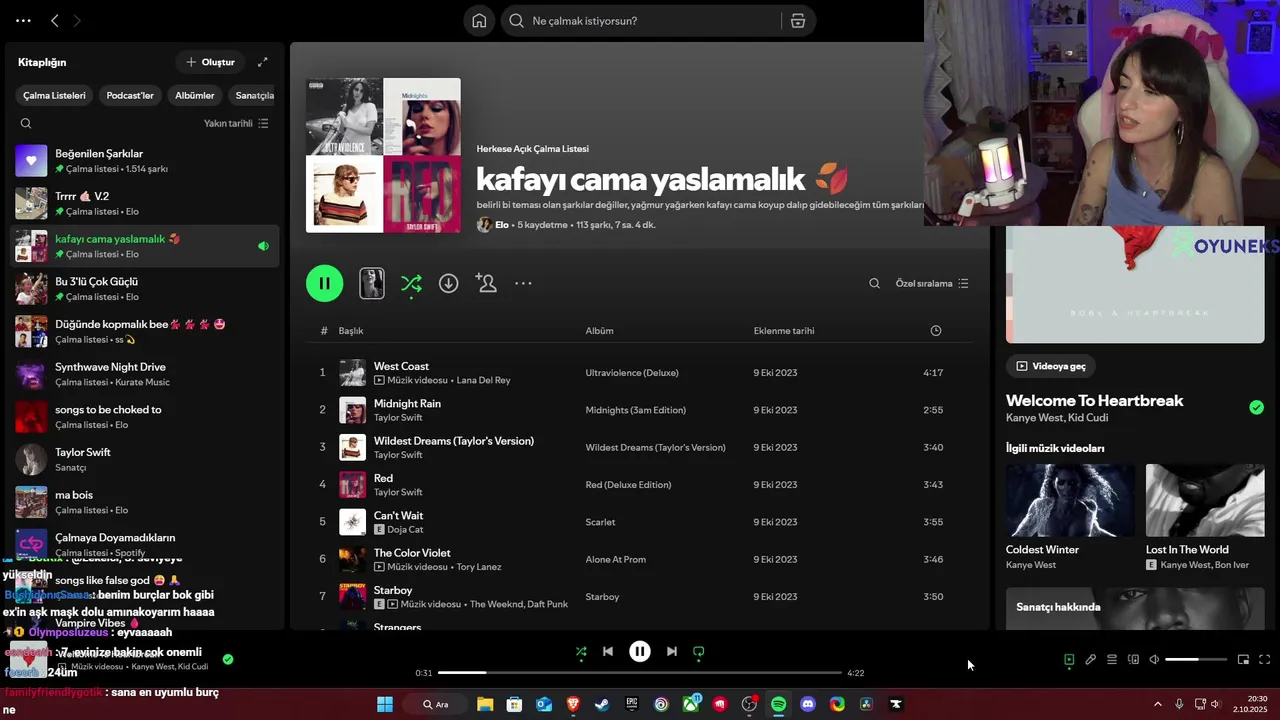This screenshot has height=720, width=1280.
Task: Open connect to a device
Action: click(x=1133, y=660)
